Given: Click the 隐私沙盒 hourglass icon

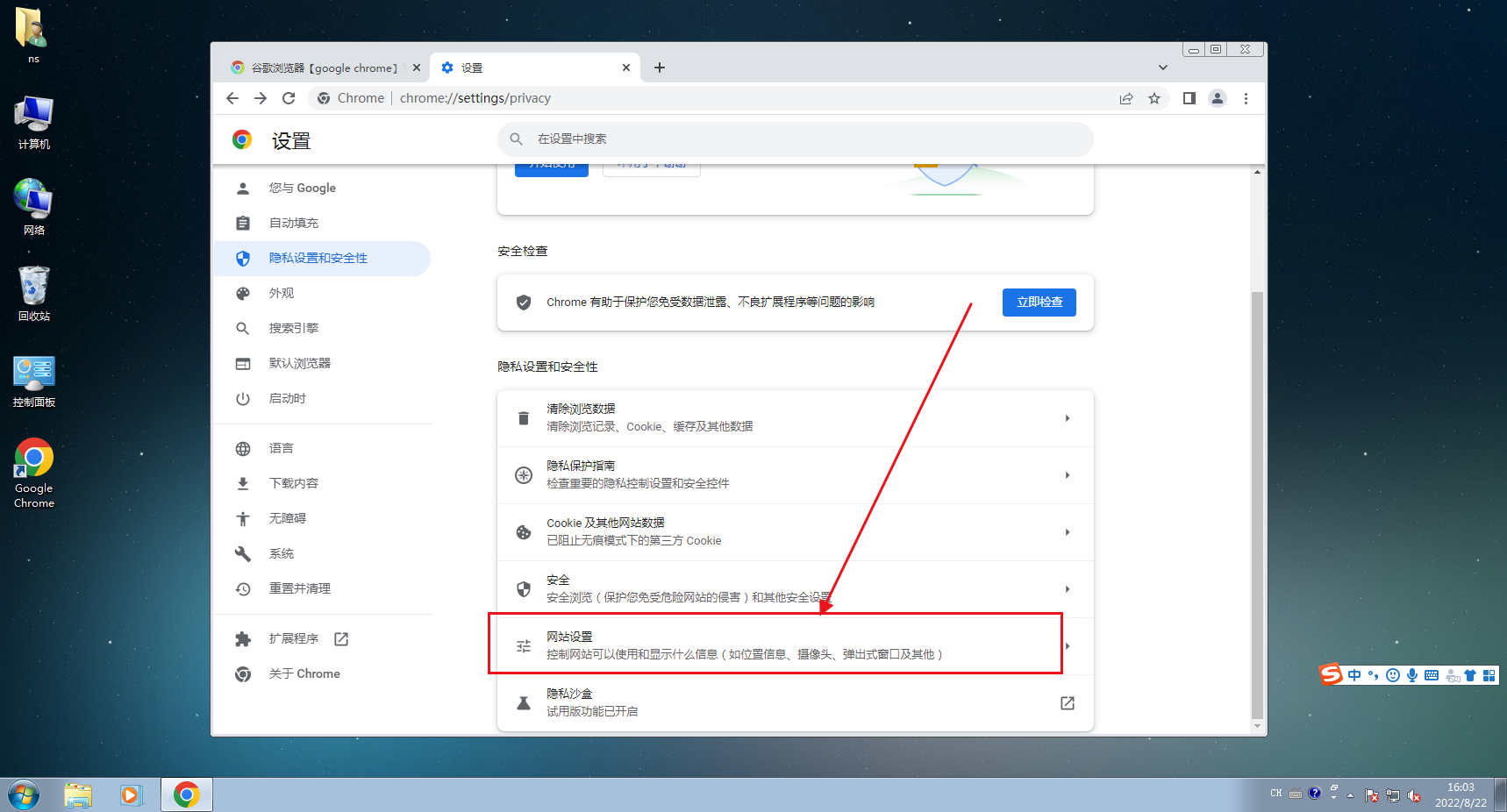Looking at the screenshot, I should coord(524,702).
